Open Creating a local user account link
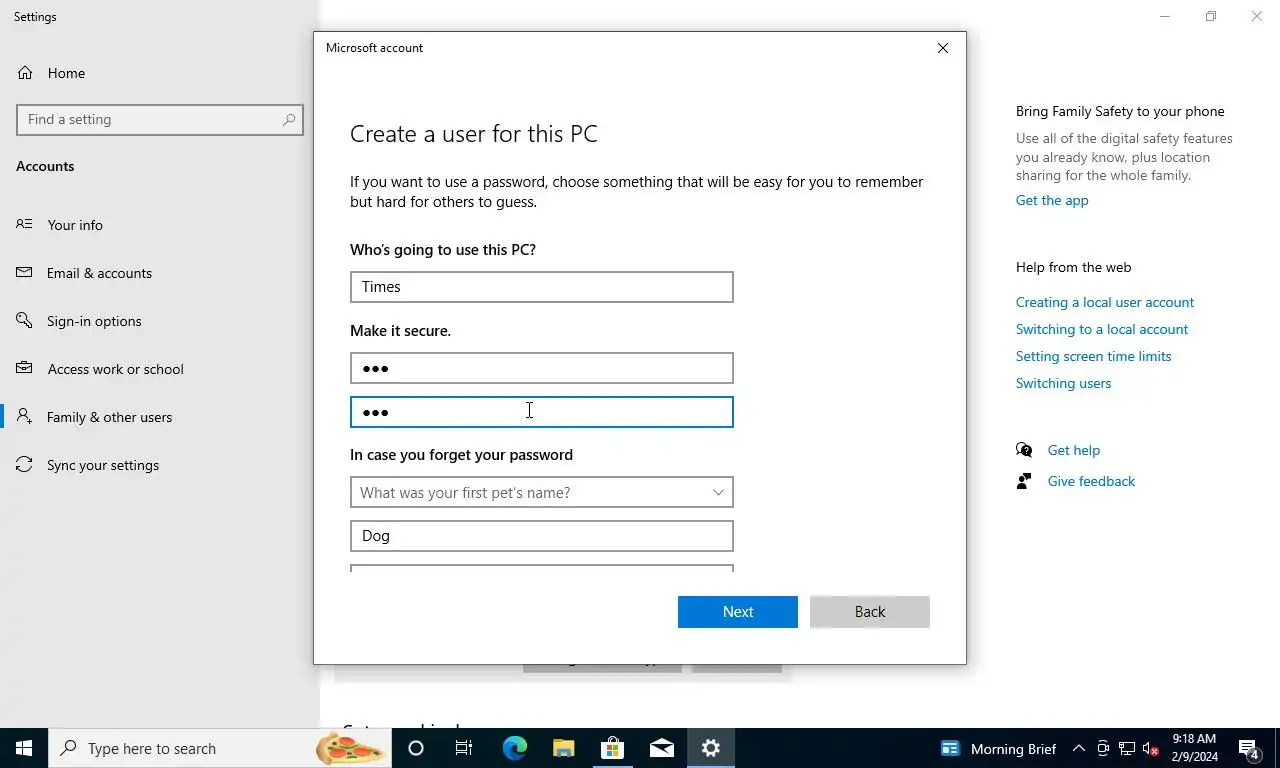The image size is (1280, 768). (x=1105, y=302)
